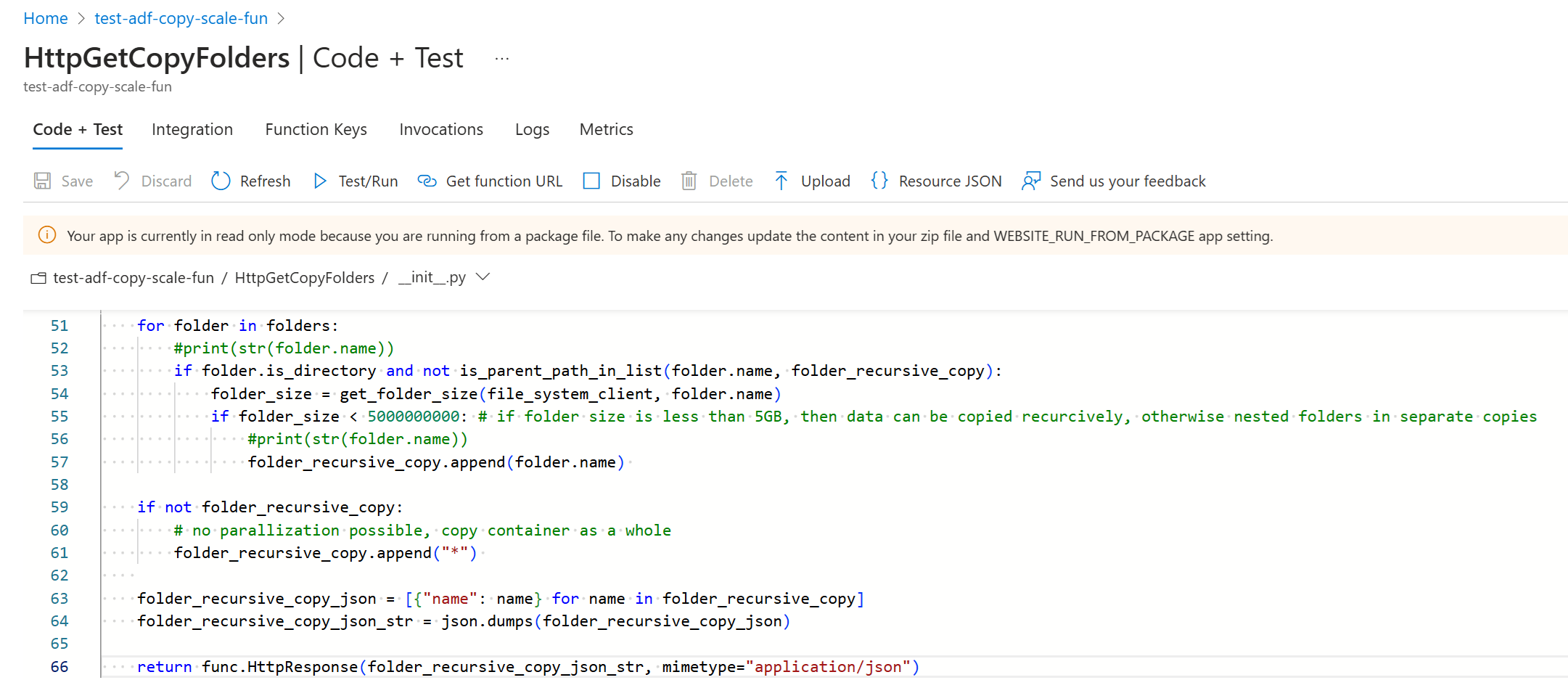Click the Get function URL link icon
The width and height of the screenshot is (1568, 680).
427,181
